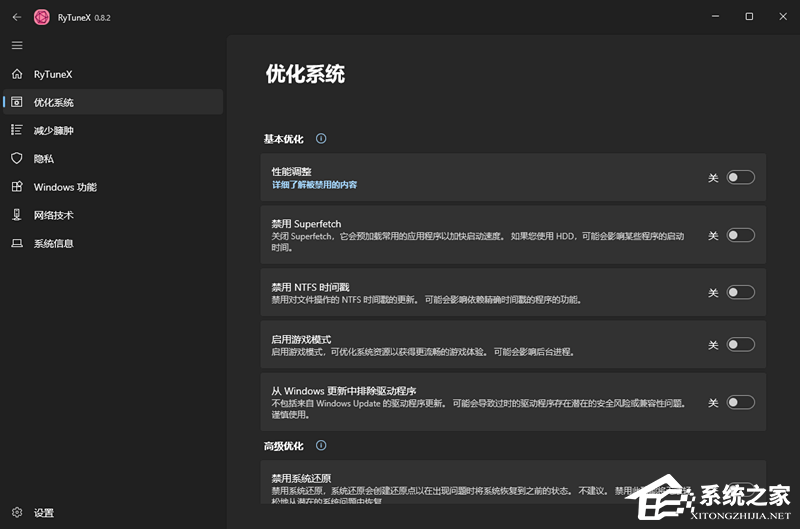
Task: Open 设置 at sidebar bottom
Action: click(x=113, y=512)
